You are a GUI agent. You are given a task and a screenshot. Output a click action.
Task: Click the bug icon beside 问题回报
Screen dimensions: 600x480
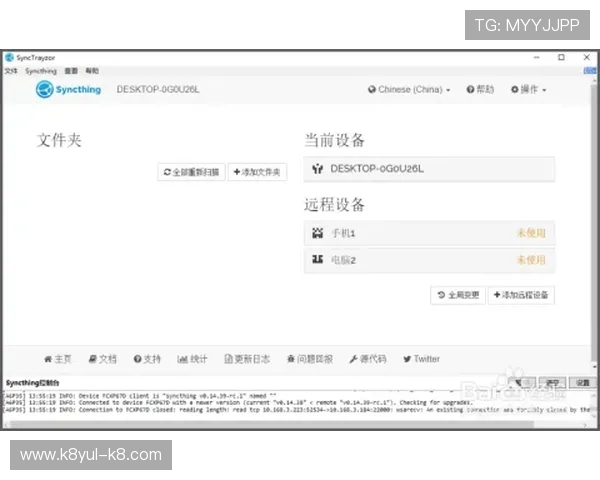click(x=291, y=359)
